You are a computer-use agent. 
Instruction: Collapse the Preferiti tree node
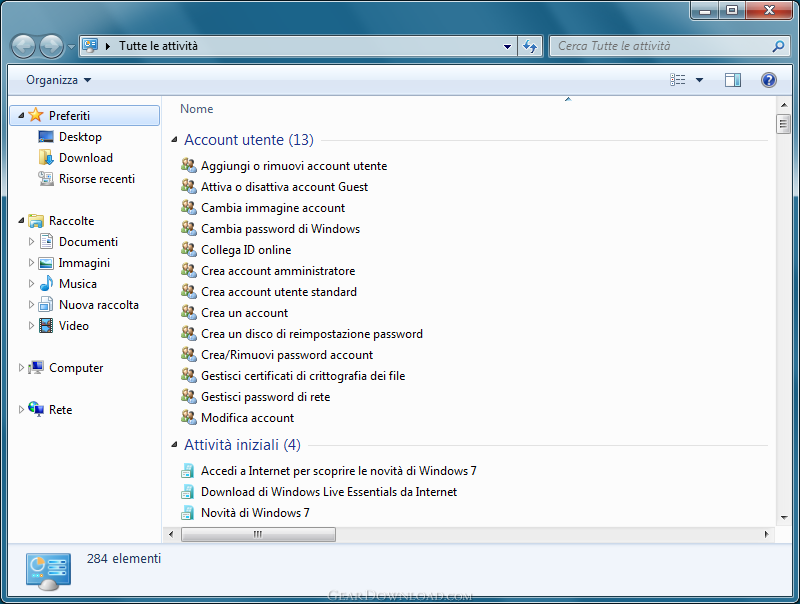[x=21, y=116]
